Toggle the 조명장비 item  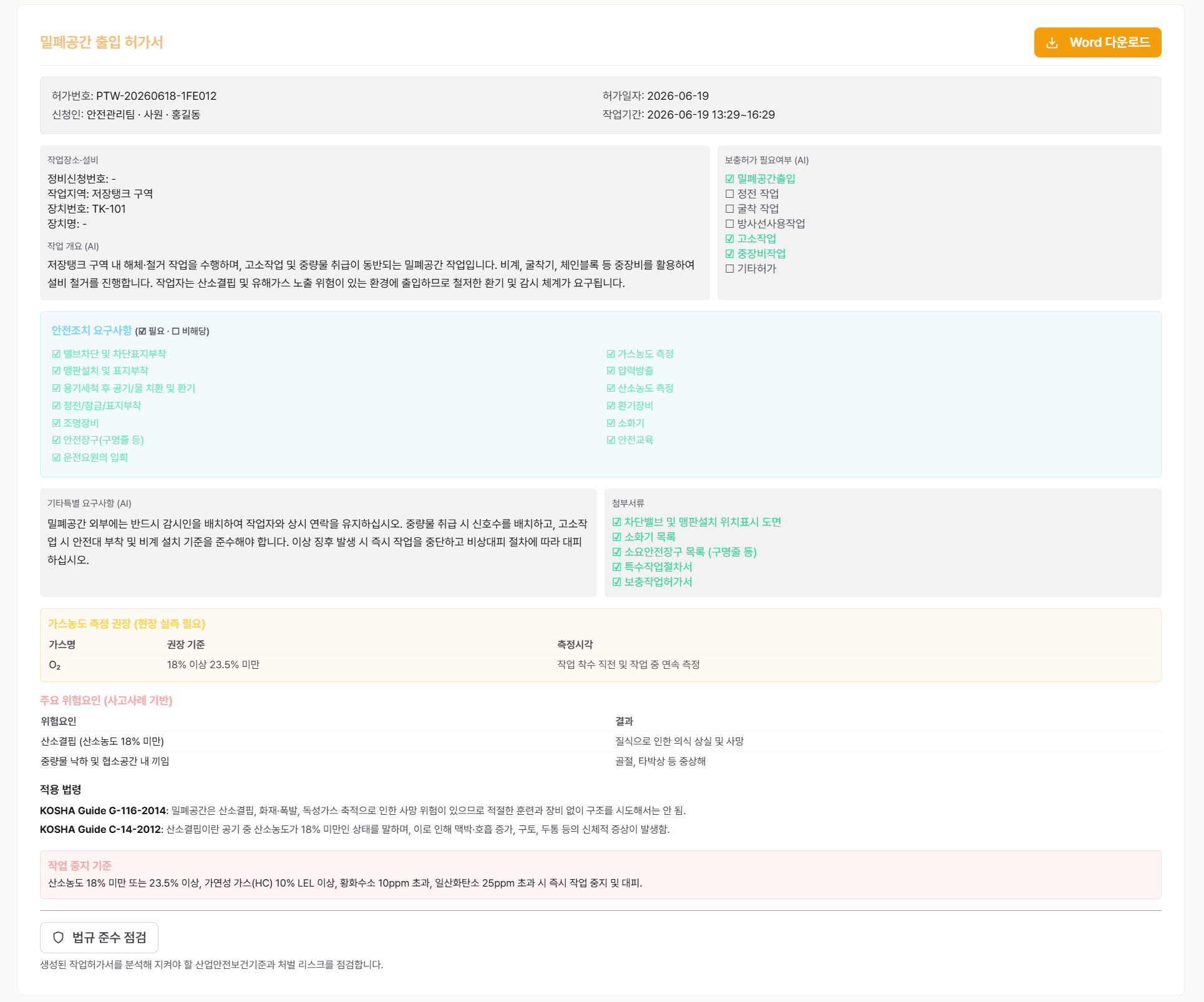75,423
